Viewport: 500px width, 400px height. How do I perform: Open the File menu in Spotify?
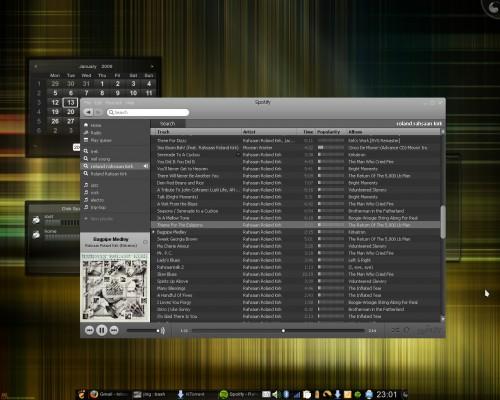coord(88,103)
